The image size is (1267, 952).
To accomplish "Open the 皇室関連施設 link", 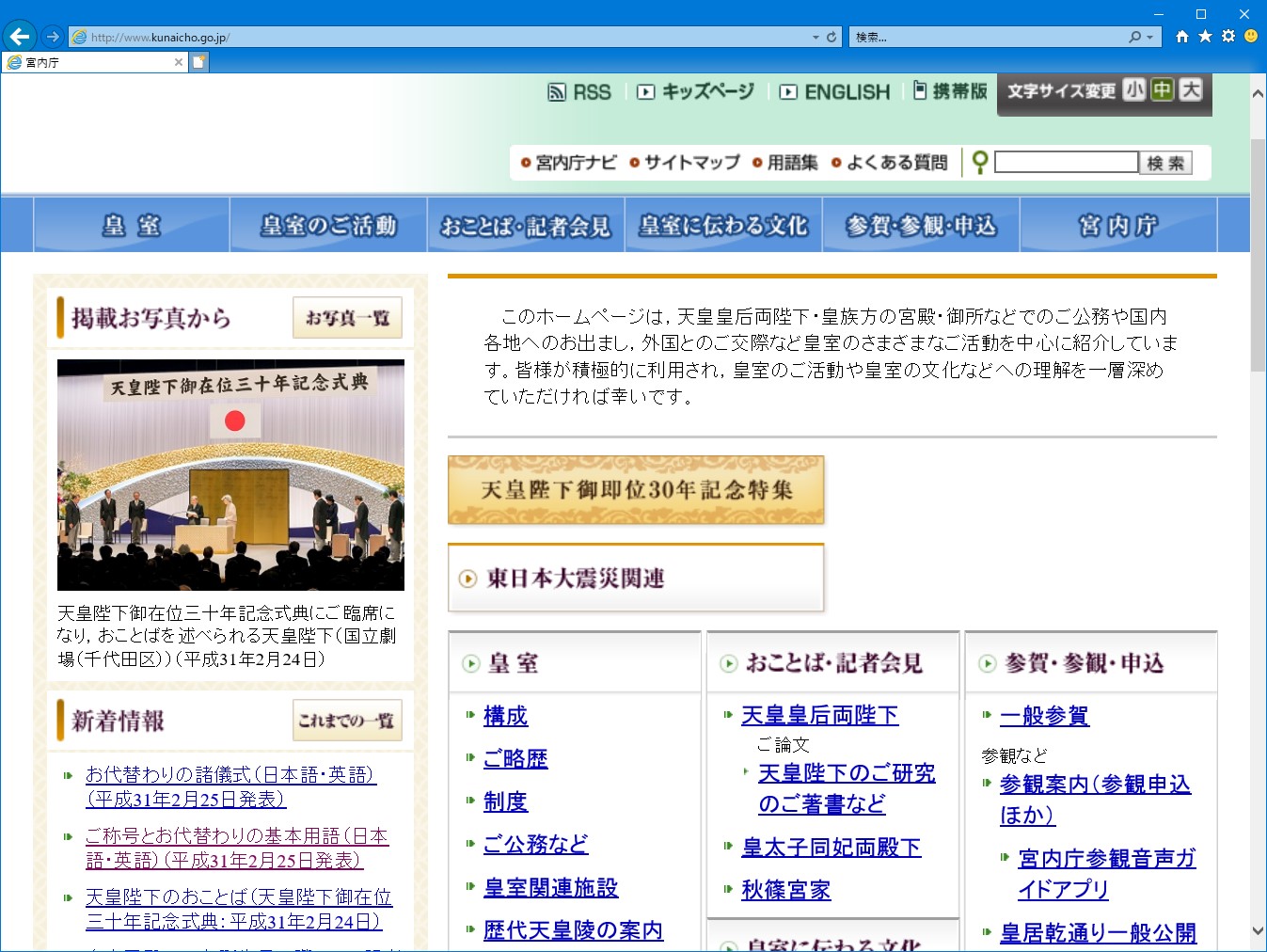I will pos(550,887).
